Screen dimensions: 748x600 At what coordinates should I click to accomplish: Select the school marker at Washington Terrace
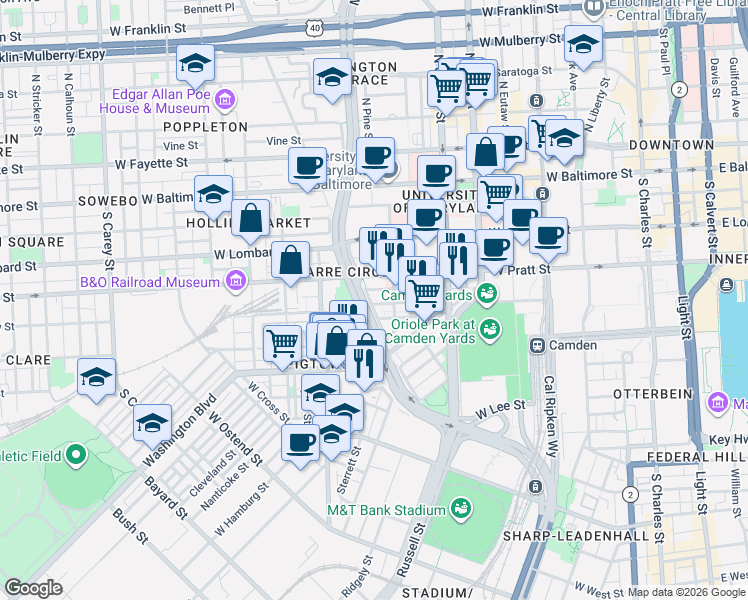click(x=332, y=79)
